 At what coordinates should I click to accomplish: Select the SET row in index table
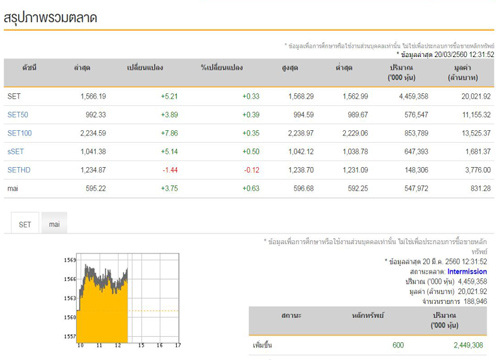coord(249,96)
